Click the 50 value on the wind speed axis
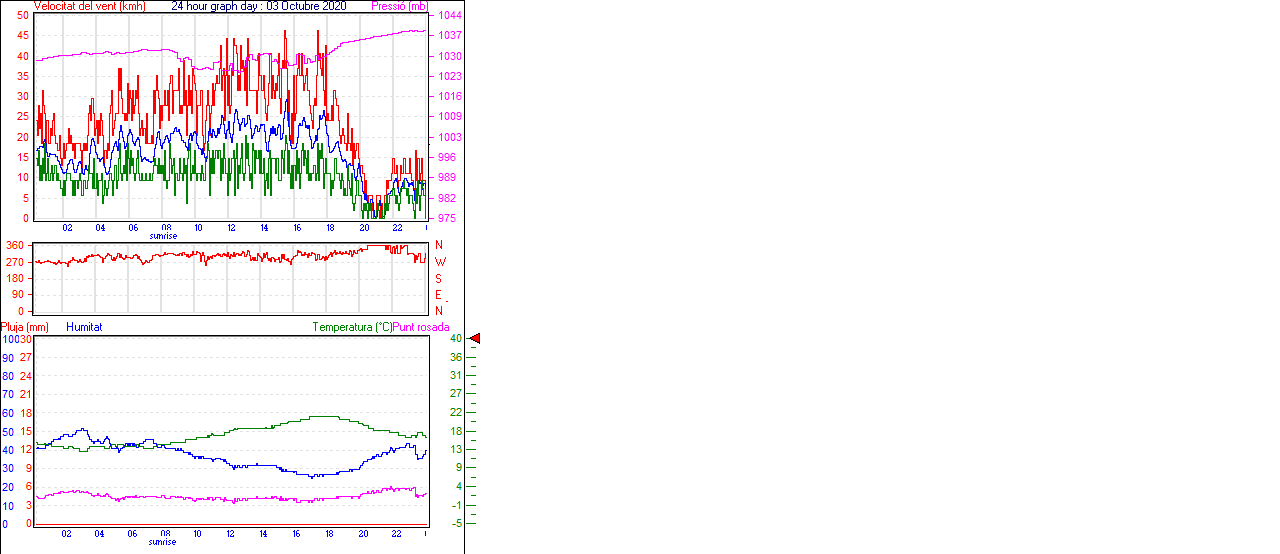Viewport: 1280px width, 554px height. point(23,16)
